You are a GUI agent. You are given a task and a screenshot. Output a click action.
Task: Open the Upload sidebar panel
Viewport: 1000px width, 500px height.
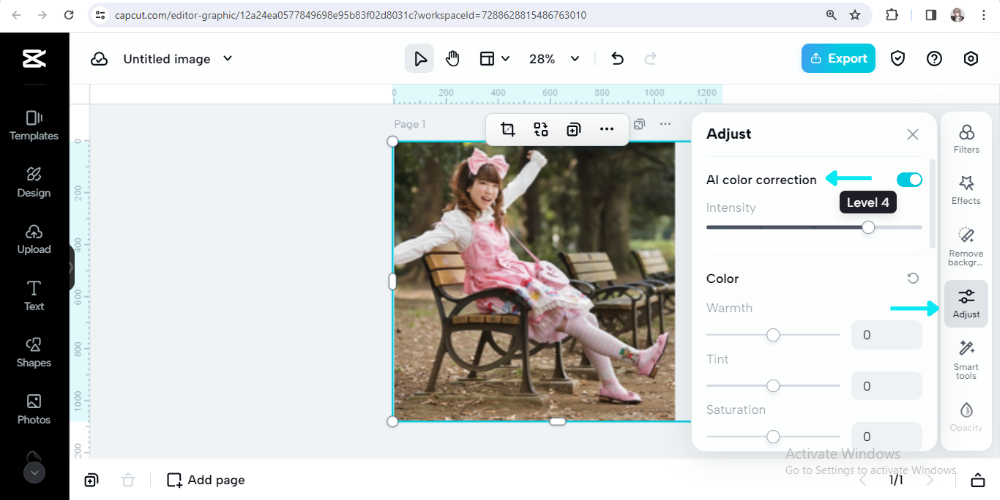tap(34, 239)
